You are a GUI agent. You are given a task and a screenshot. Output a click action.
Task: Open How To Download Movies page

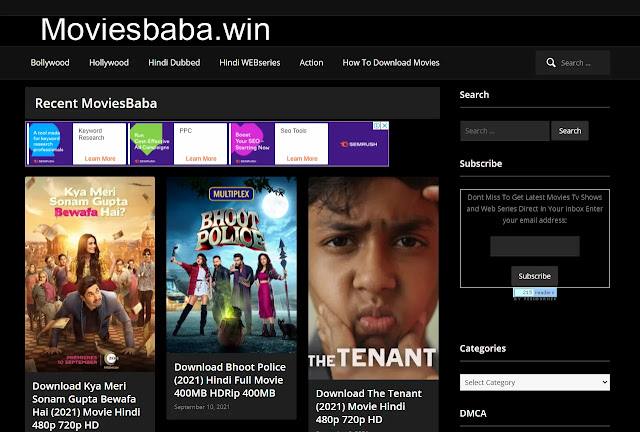pyautogui.click(x=391, y=62)
